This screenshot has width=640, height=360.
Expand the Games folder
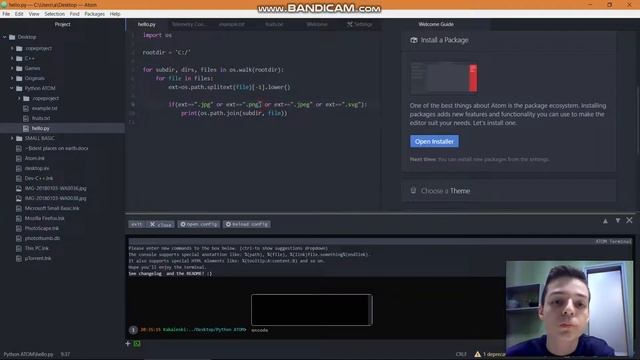pos(12,68)
